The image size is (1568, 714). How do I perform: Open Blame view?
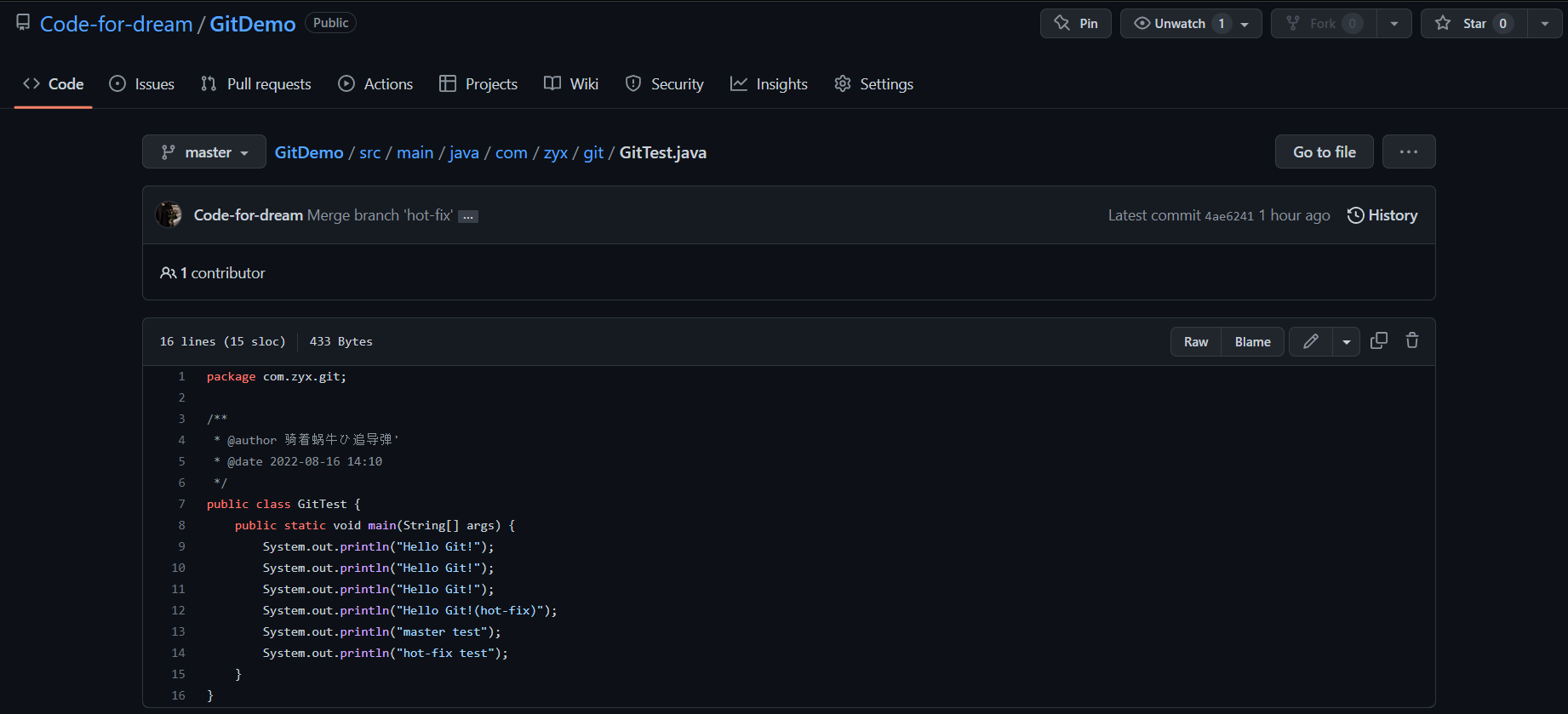1253,341
